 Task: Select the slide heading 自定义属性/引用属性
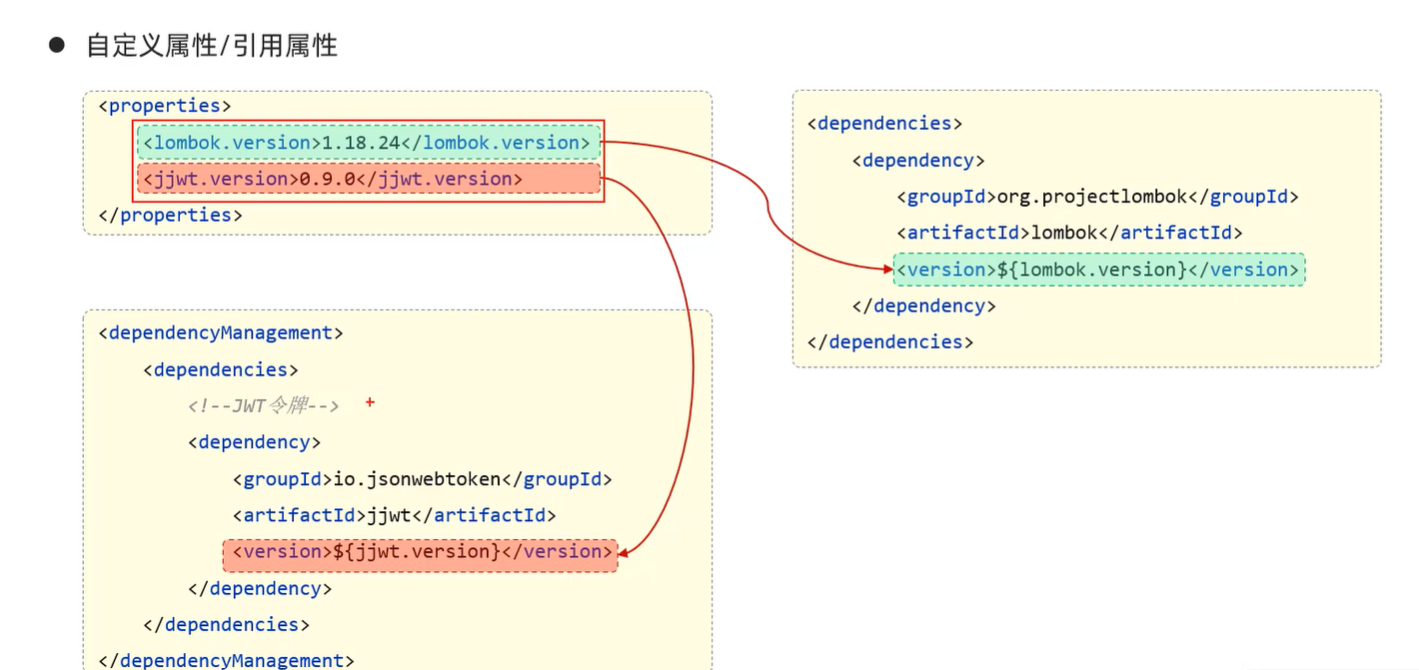tap(212, 46)
